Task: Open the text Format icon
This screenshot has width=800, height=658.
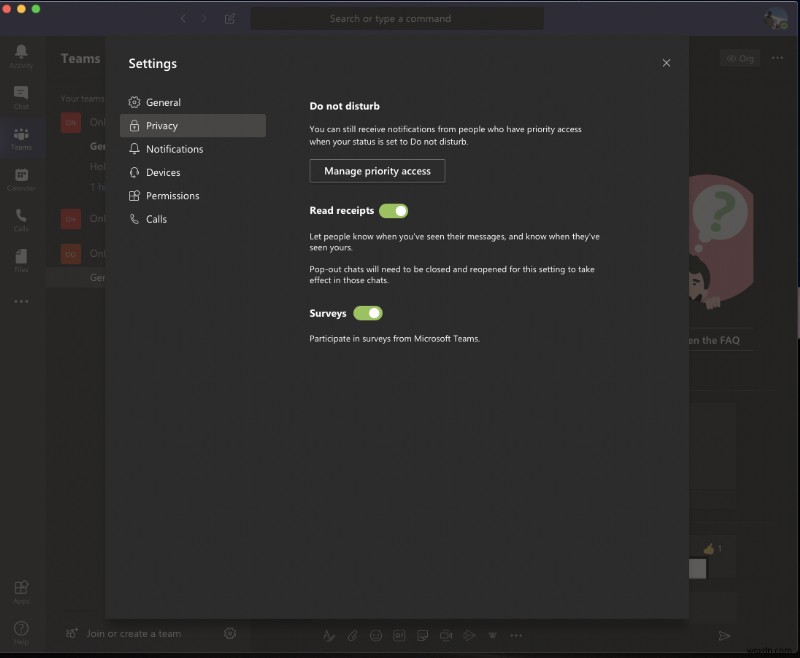Action: click(x=329, y=636)
